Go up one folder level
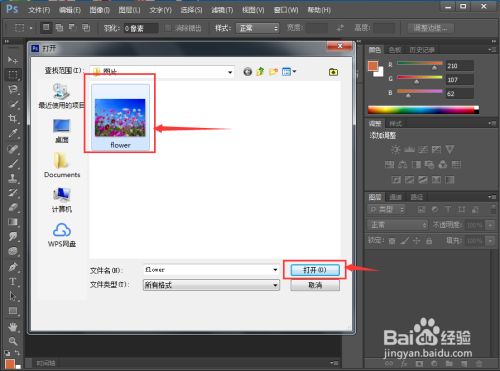This screenshot has height=371, width=500. tap(260, 72)
